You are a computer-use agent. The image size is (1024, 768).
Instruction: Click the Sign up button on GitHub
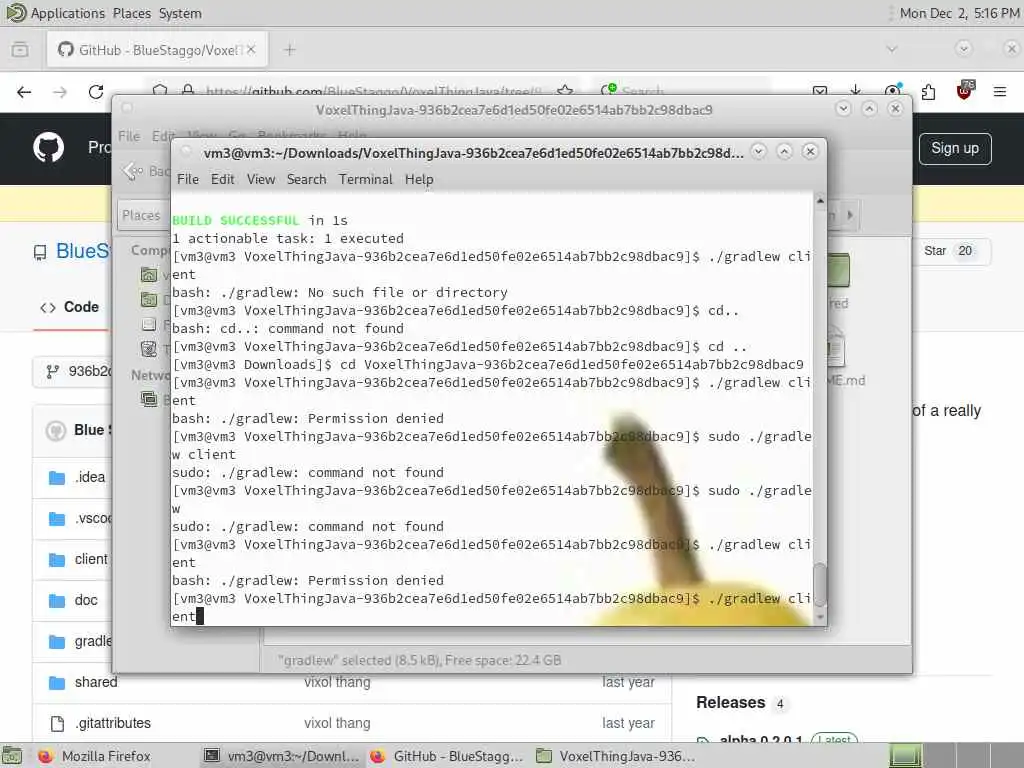click(x=955, y=149)
